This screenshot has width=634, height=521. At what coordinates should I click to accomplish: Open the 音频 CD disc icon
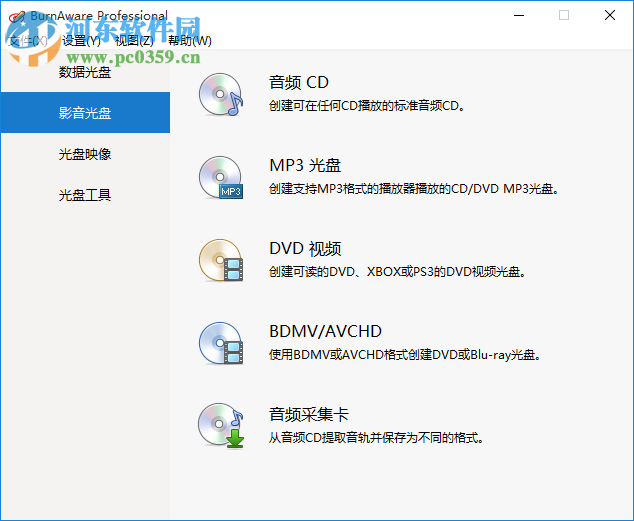[x=221, y=95]
